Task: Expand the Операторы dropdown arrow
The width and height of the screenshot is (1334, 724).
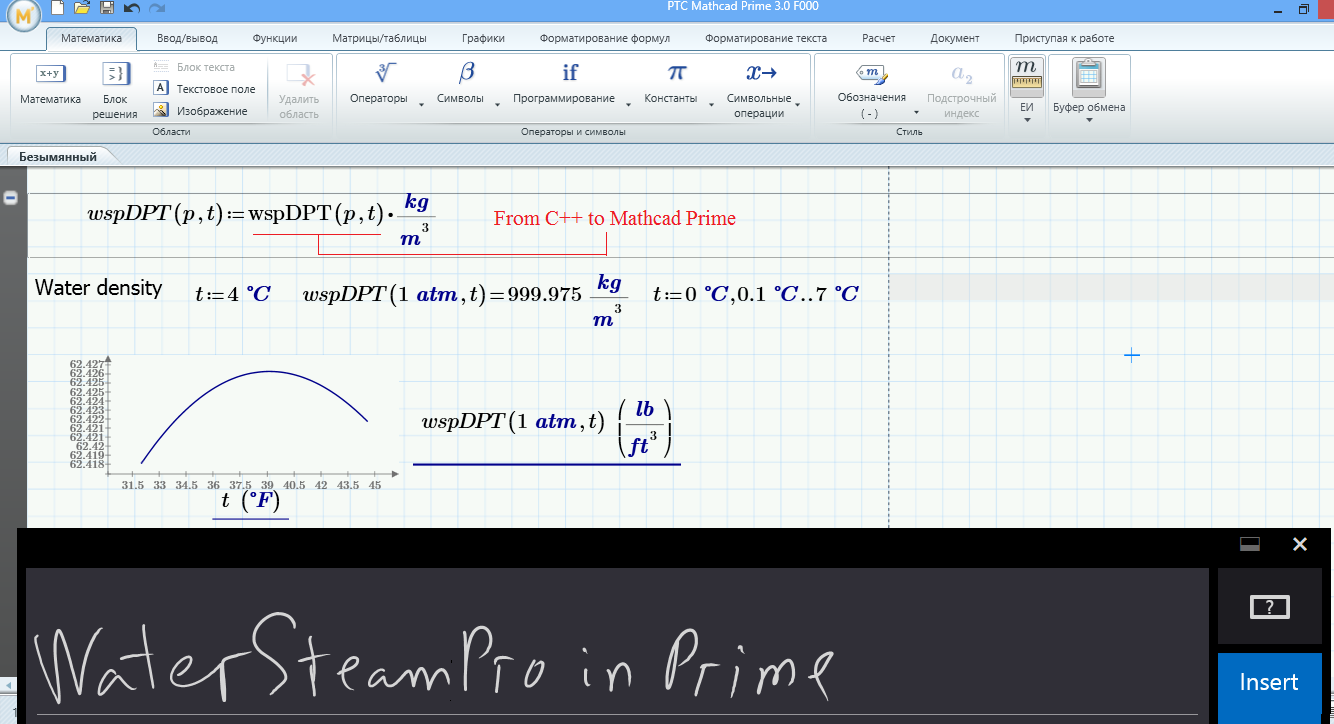Action: 421,104
